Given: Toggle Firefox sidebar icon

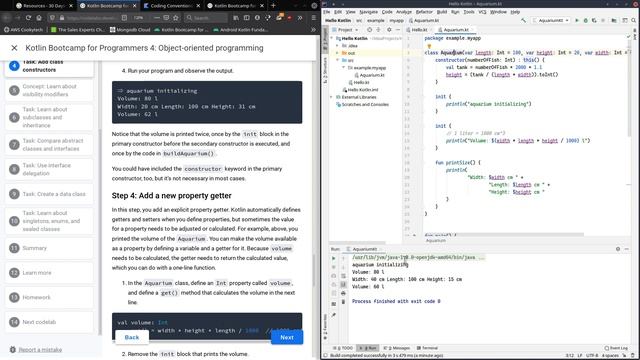Looking at the screenshot, I should (247, 18).
